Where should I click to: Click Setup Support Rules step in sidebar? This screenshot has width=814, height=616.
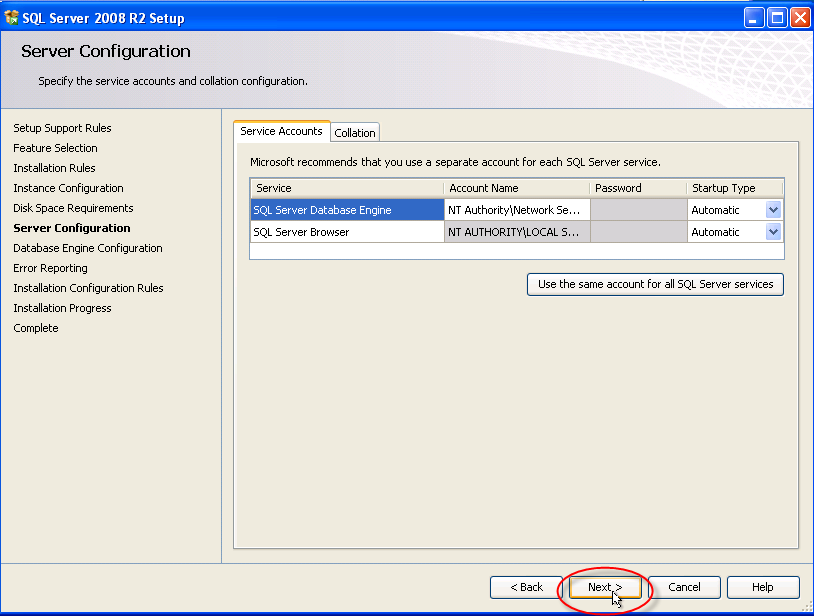tap(62, 128)
